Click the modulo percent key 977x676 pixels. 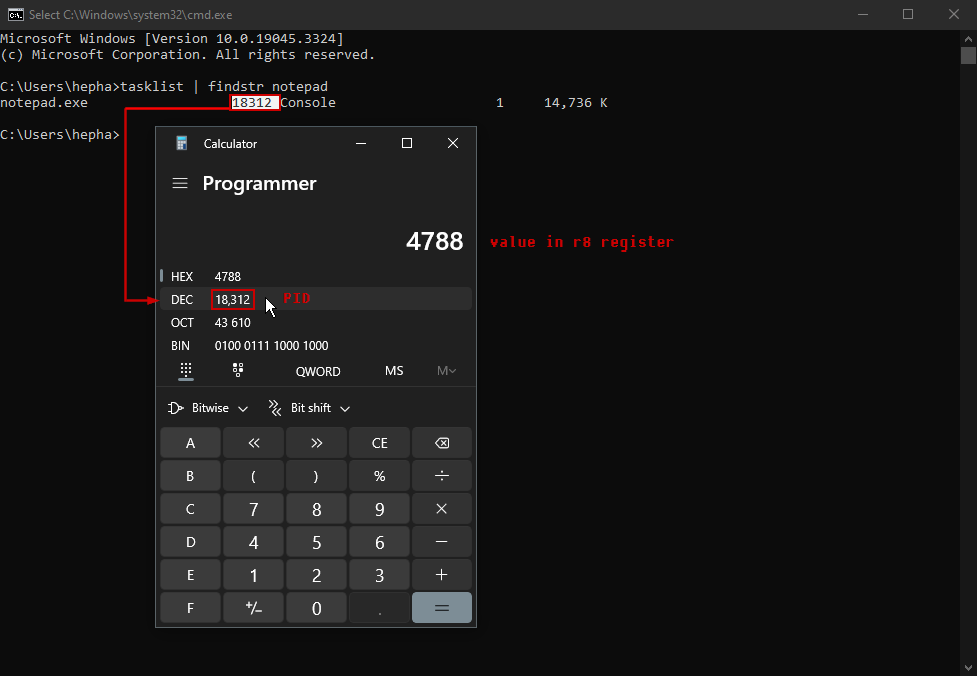[x=379, y=476]
